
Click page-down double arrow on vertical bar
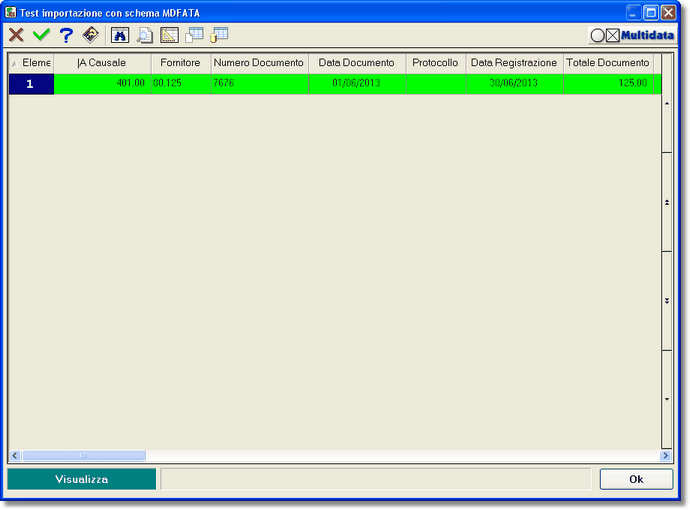667,301
